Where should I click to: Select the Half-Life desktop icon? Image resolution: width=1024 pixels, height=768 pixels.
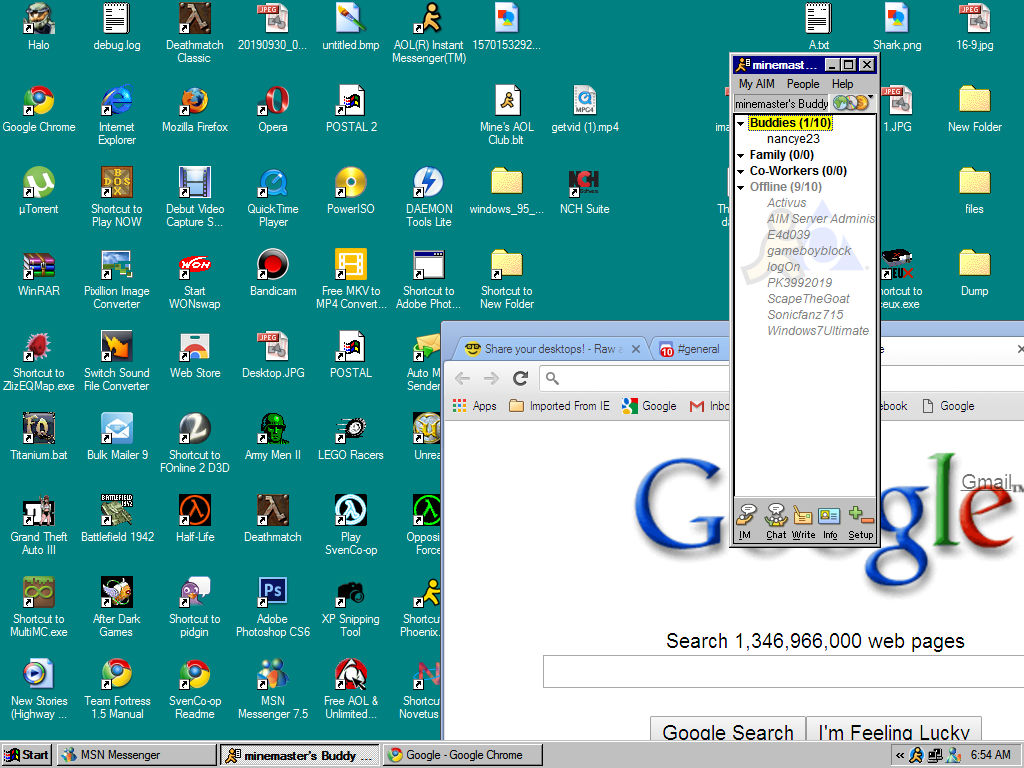(x=195, y=520)
